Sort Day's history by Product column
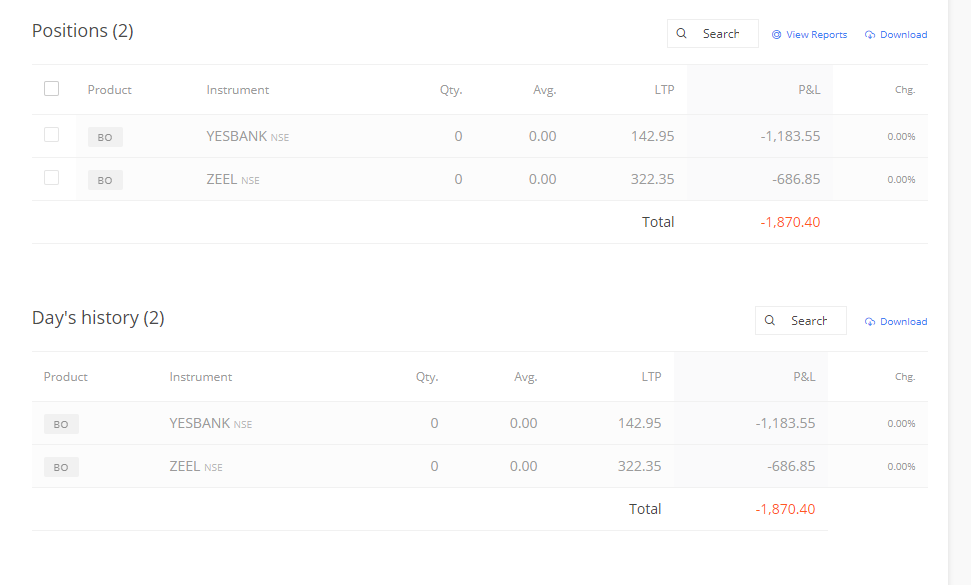 [x=66, y=376]
